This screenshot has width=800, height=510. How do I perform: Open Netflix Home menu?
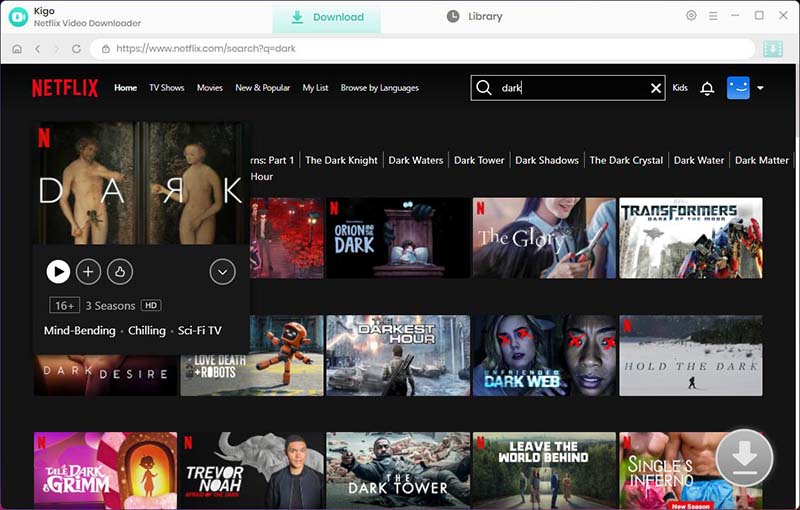(126, 88)
